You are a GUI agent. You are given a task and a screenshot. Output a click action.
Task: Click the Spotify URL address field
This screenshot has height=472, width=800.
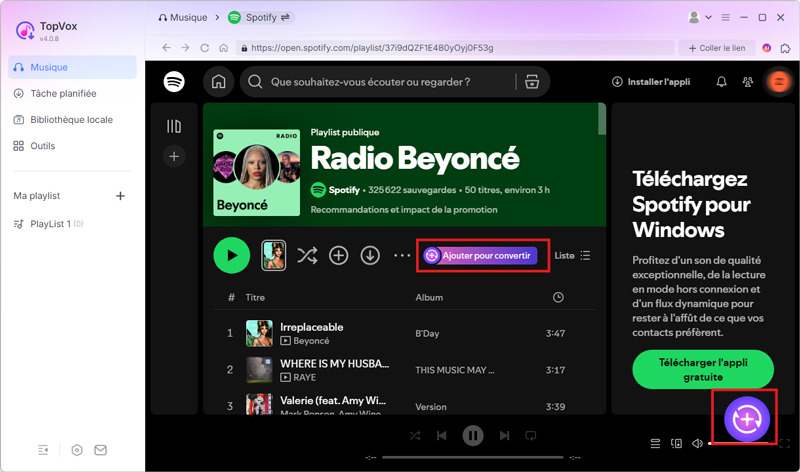[455, 48]
